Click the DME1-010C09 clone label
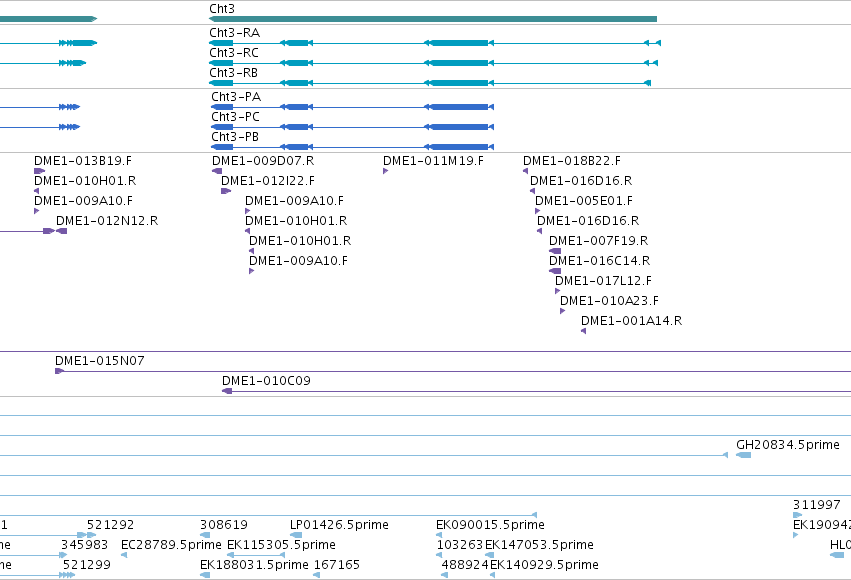This screenshot has width=851, height=580. [266, 381]
